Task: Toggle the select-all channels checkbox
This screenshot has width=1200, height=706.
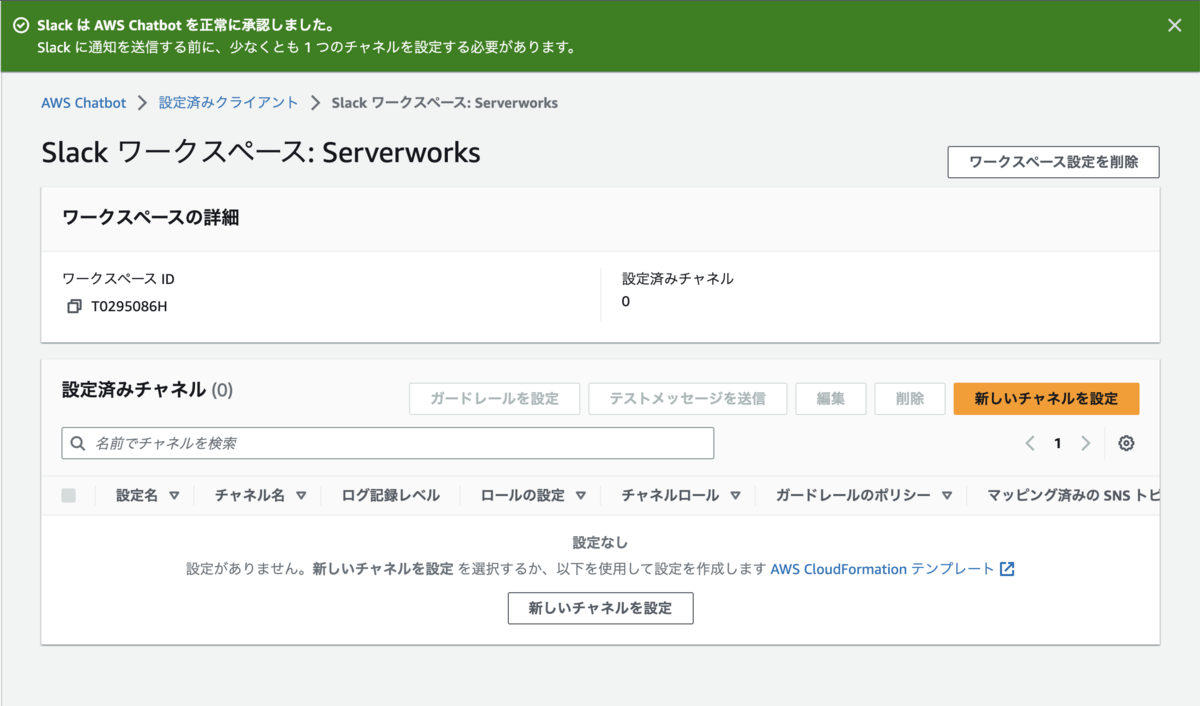Action: point(69,495)
